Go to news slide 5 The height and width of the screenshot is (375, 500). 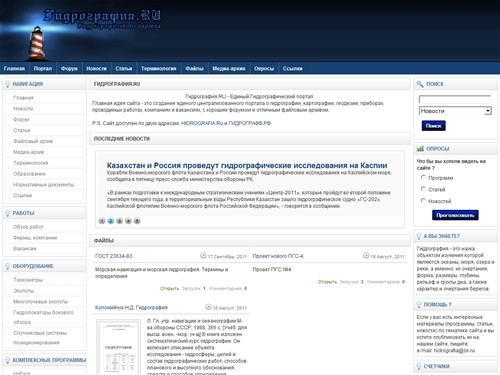click(137, 221)
